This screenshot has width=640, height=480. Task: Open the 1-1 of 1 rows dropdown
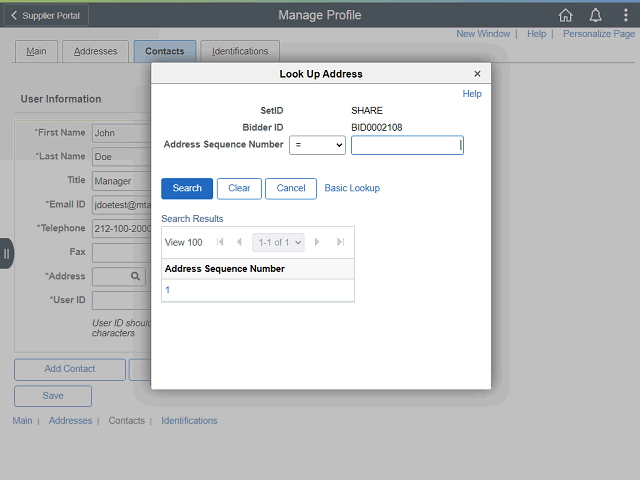(278, 242)
